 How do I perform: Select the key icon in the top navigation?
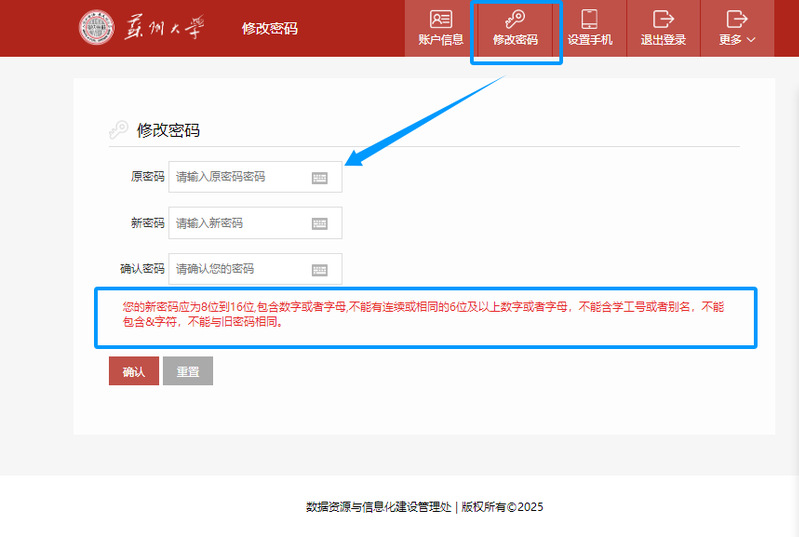pyautogui.click(x=515, y=19)
